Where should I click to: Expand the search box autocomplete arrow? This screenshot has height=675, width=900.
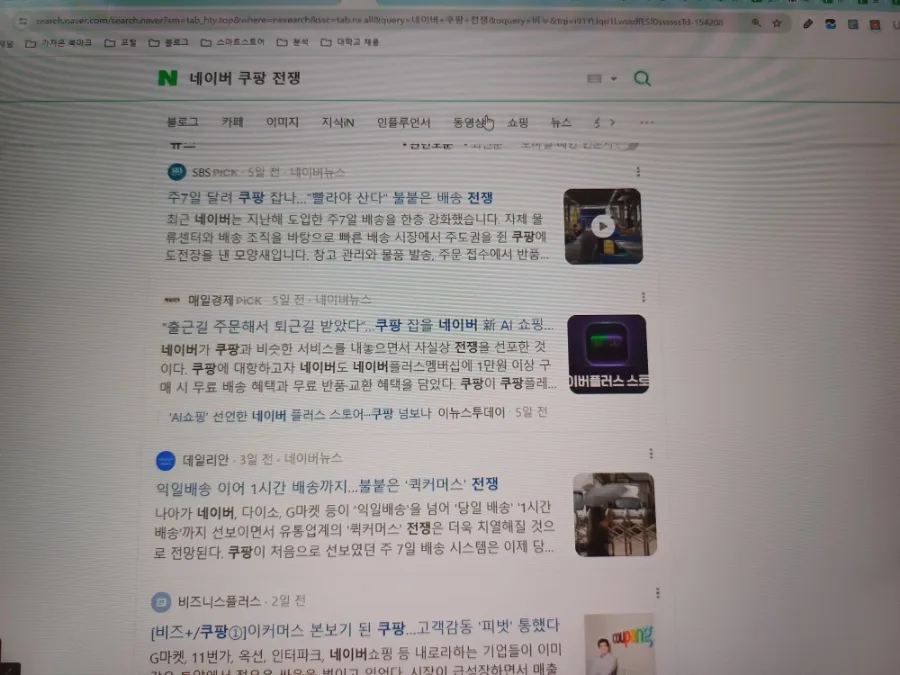point(614,79)
